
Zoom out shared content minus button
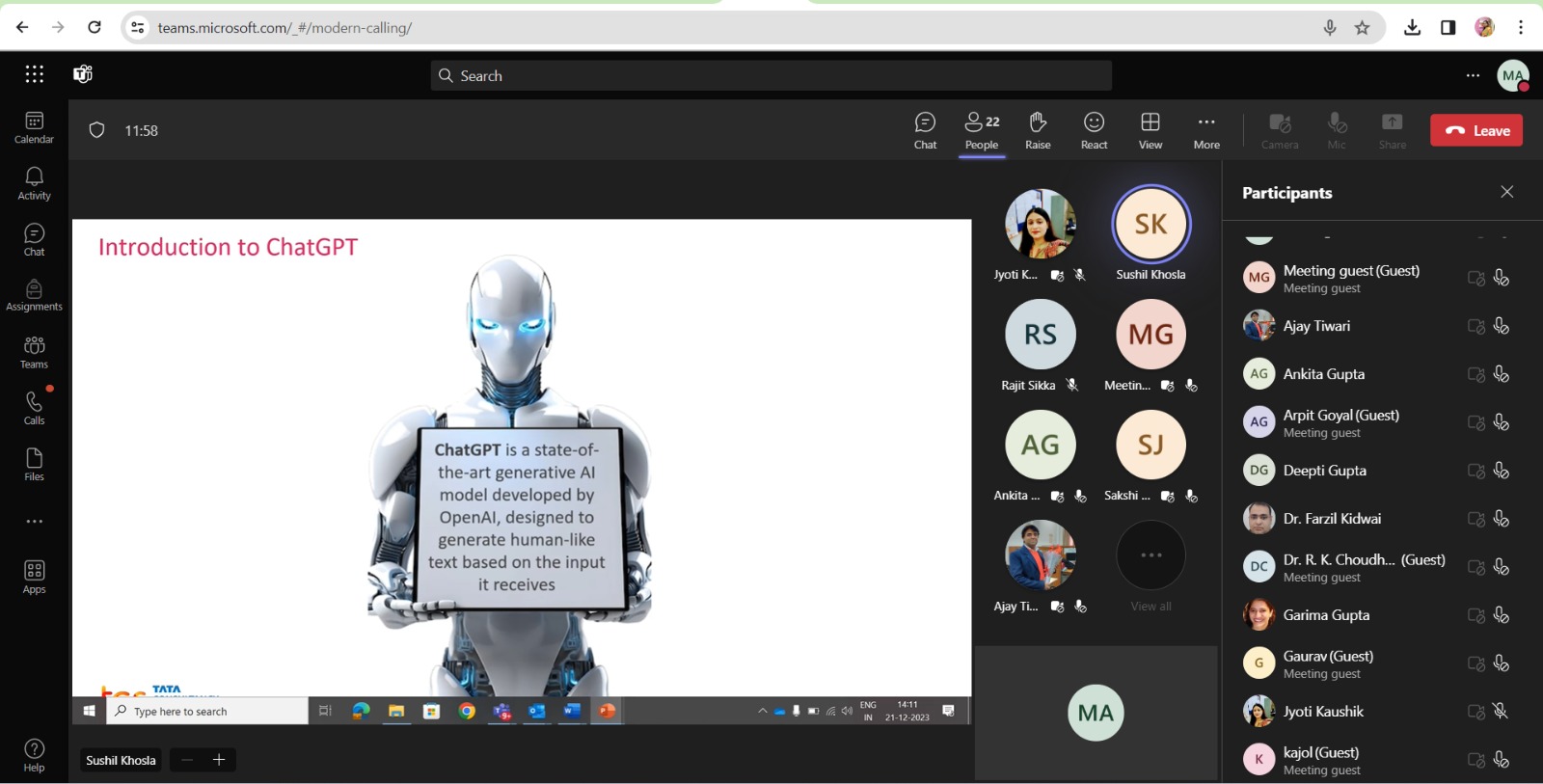[187, 760]
